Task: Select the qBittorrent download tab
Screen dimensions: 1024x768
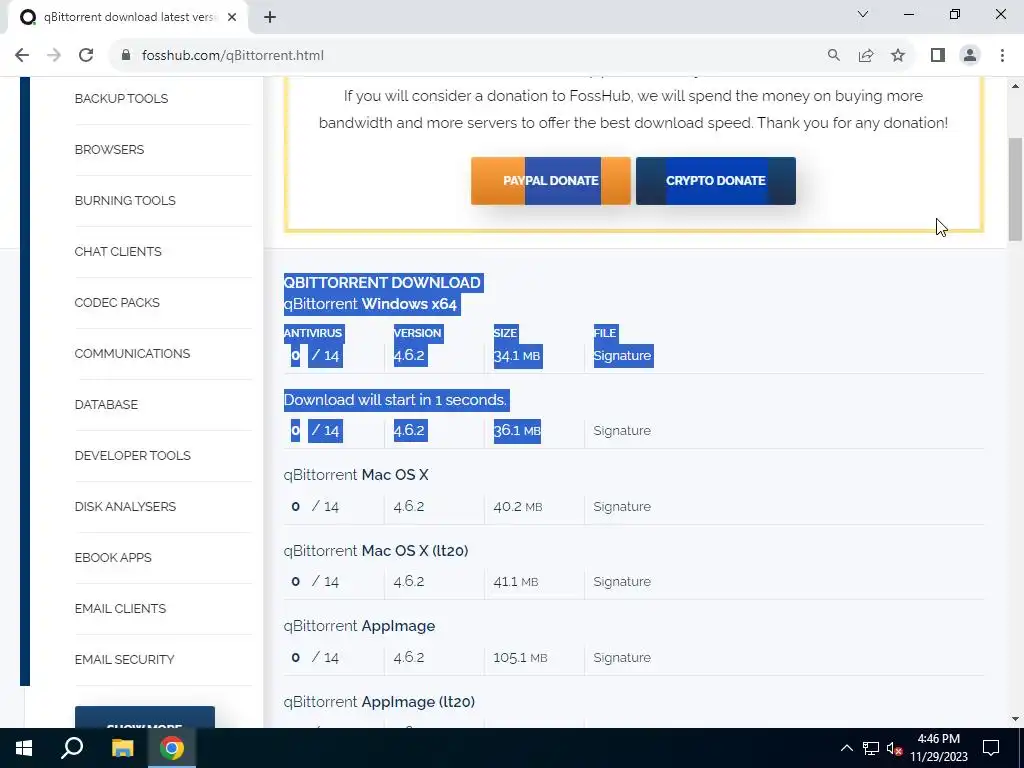Action: point(127,18)
